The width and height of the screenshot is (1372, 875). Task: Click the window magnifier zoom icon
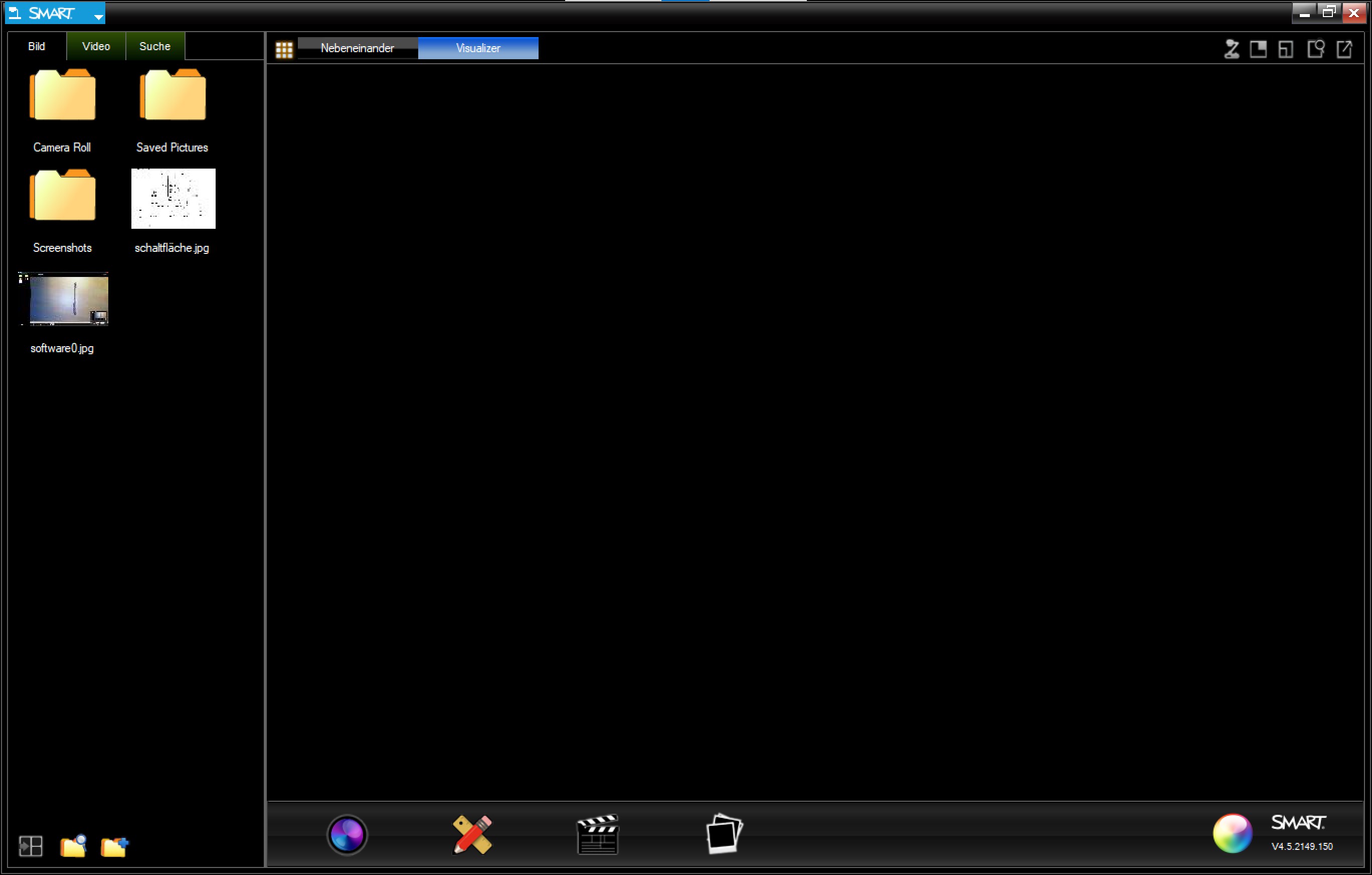click(x=1316, y=49)
